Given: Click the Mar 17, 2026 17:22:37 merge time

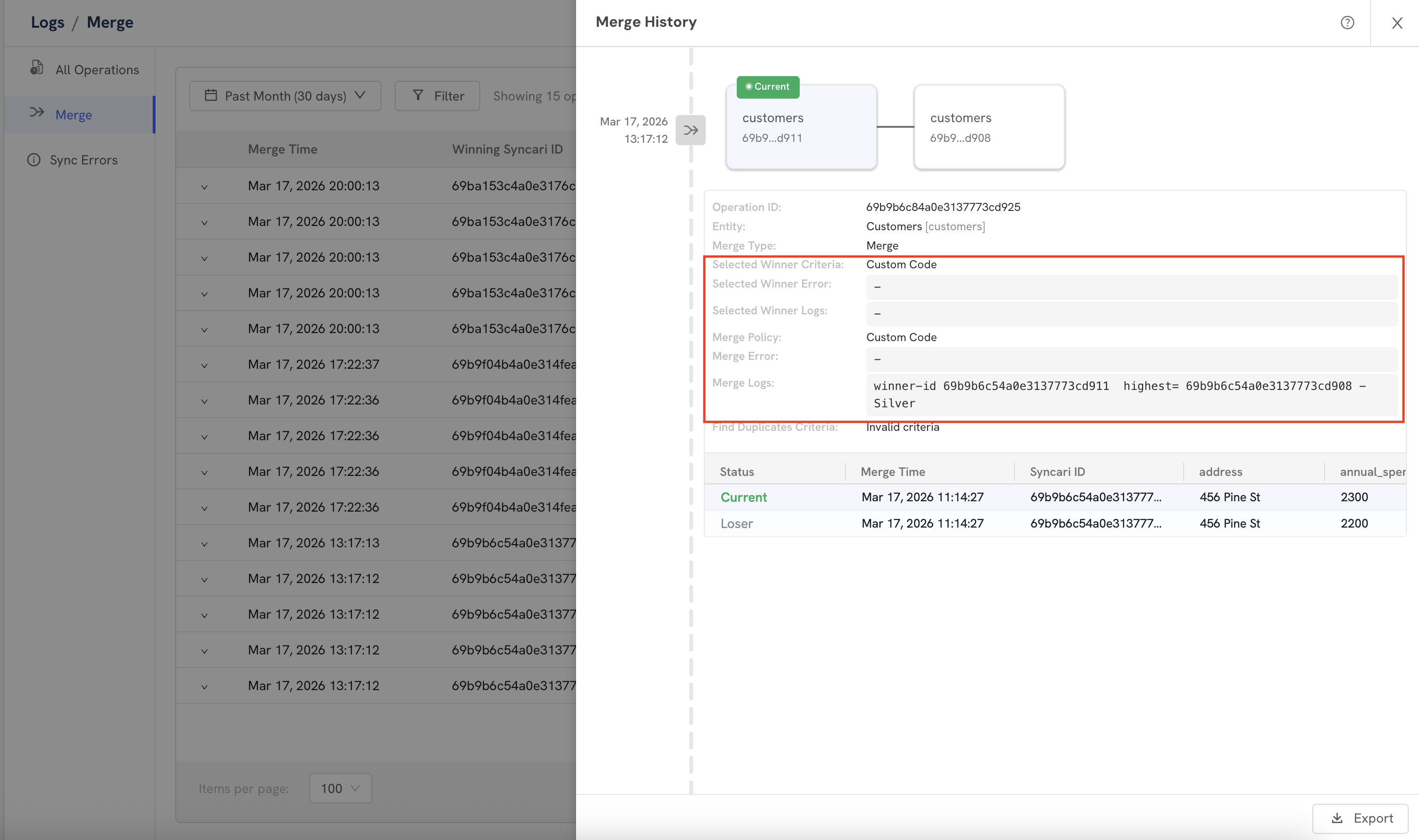Looking at the screenshot, I should (313, 364).
